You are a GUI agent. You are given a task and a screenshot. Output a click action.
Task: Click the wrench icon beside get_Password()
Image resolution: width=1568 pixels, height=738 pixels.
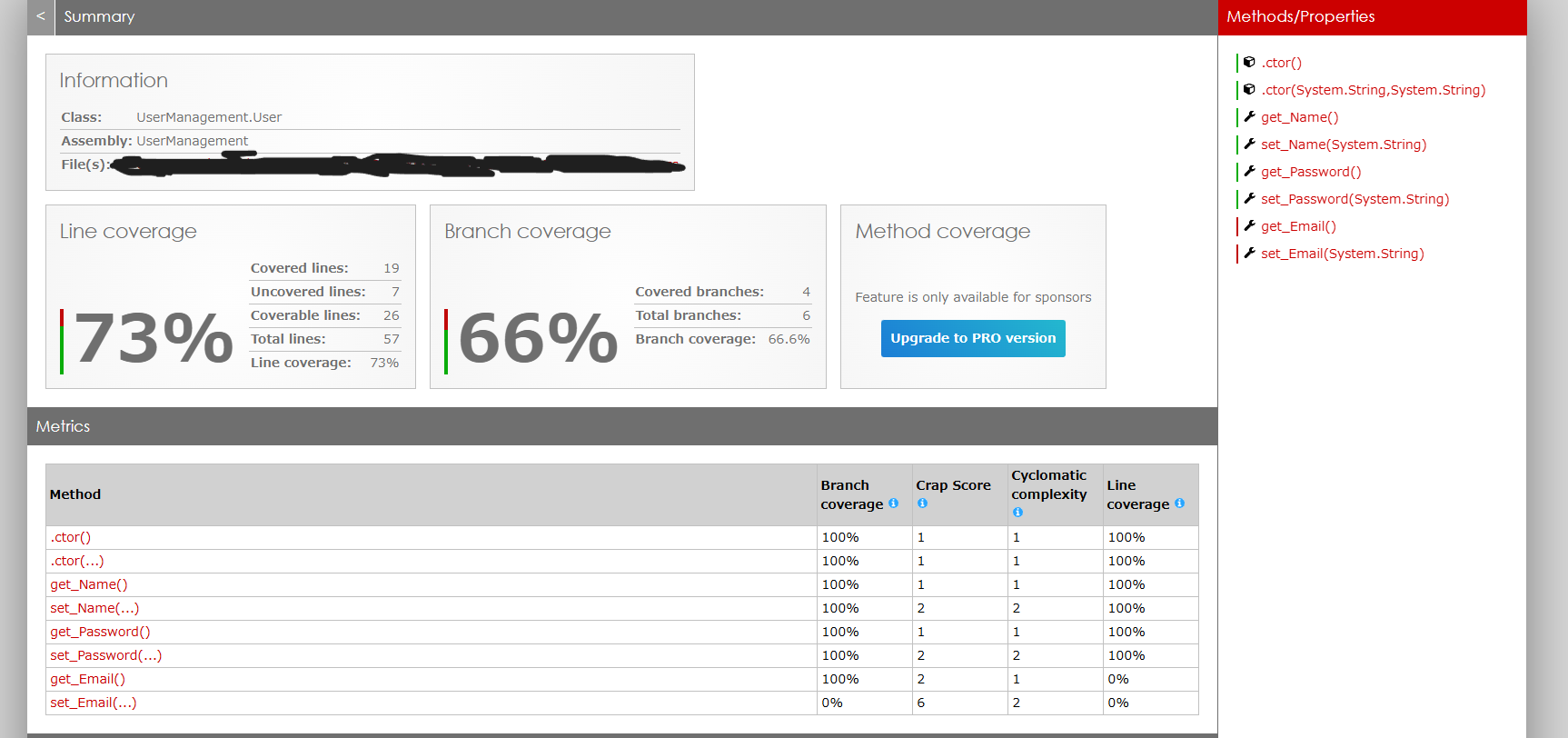pos(1249,171)
